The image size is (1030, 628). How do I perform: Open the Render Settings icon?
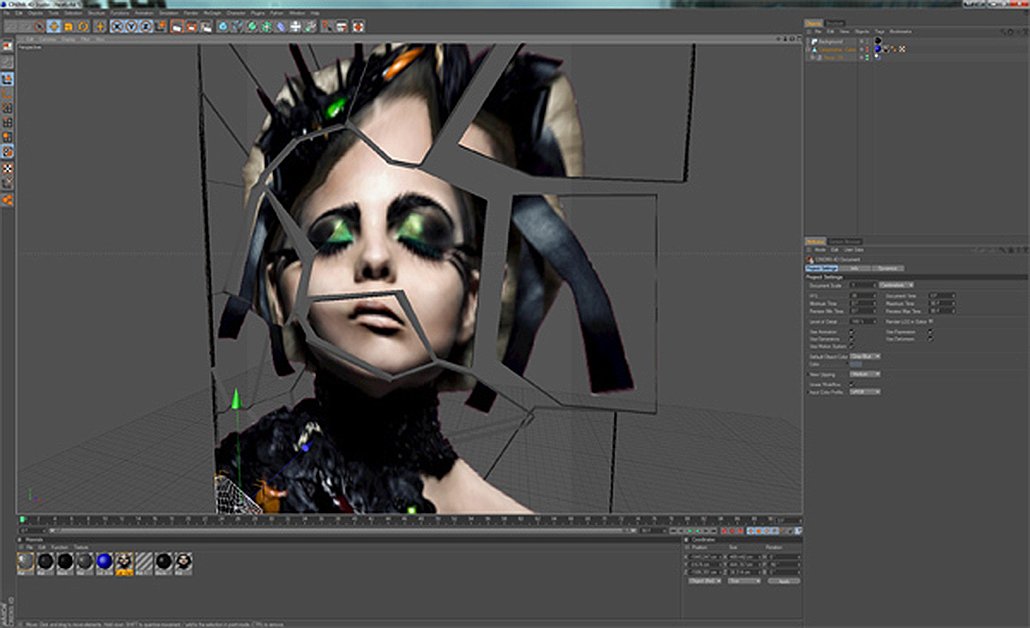pos(206,26)
